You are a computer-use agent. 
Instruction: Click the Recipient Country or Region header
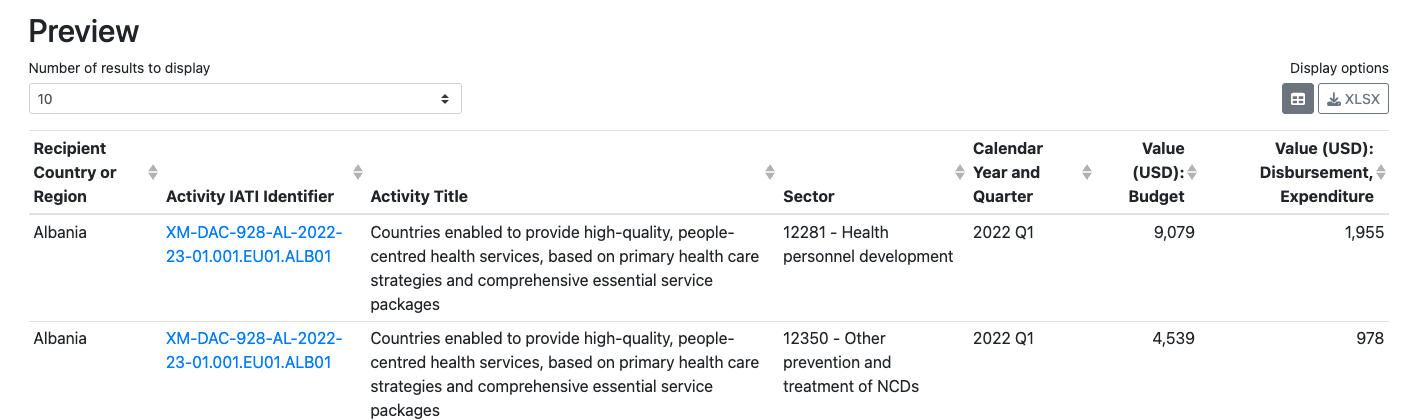(75, 172)
